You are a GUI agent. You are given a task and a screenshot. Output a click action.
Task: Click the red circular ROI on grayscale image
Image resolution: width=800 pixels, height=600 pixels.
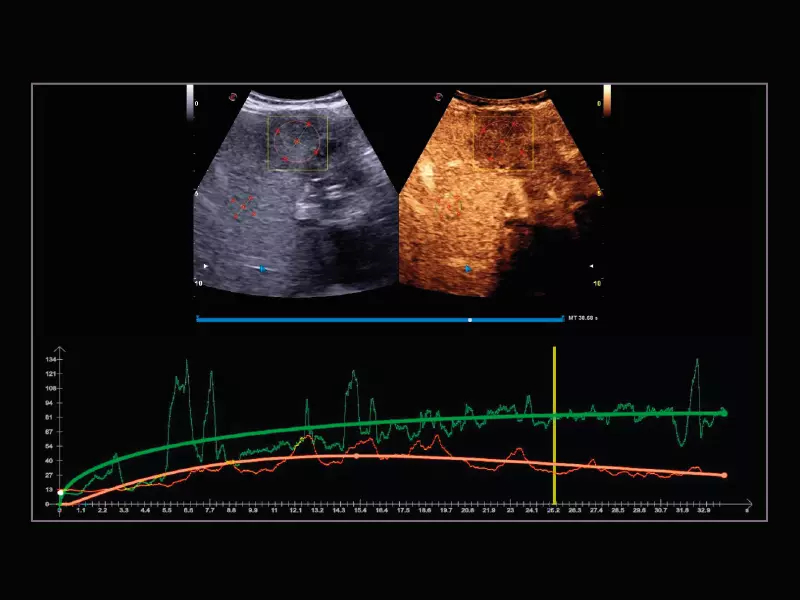click(x=298, y=141)
